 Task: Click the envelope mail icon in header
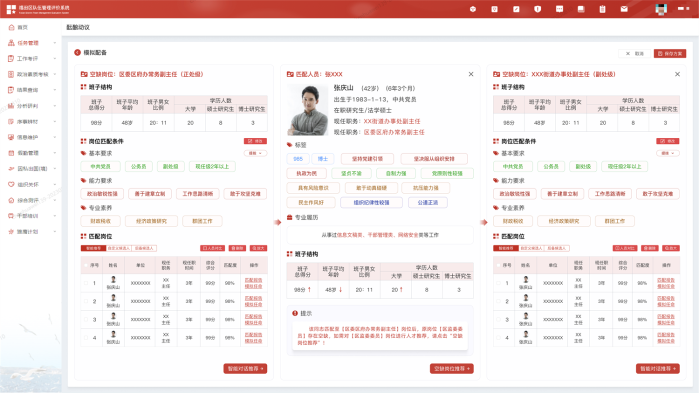(624, 9)
